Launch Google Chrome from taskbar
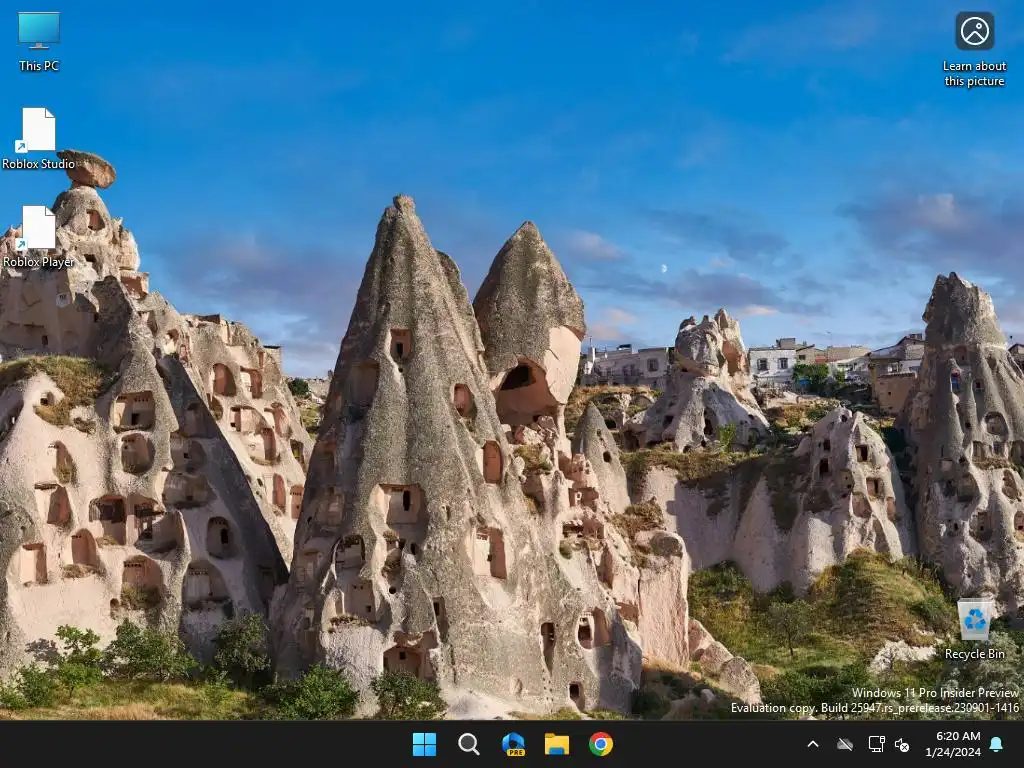 tap(601, 744)
